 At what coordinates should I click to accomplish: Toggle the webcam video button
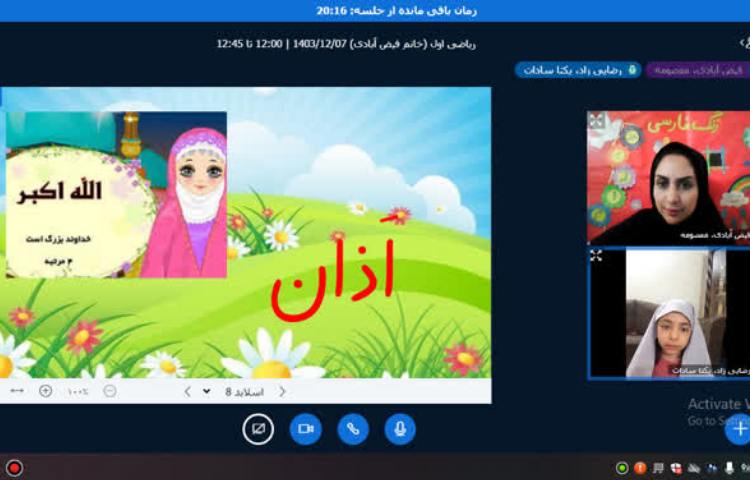pyautogui.click(x=305, y=429)
